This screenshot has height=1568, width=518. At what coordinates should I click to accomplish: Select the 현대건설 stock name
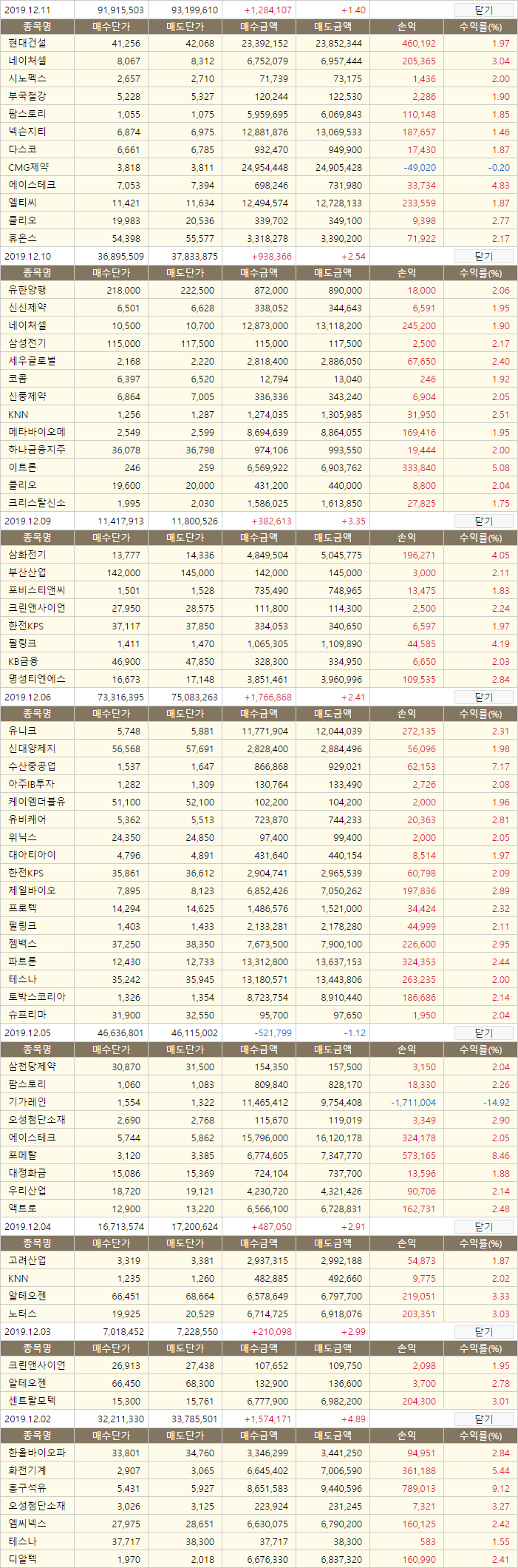click(27, 43)
